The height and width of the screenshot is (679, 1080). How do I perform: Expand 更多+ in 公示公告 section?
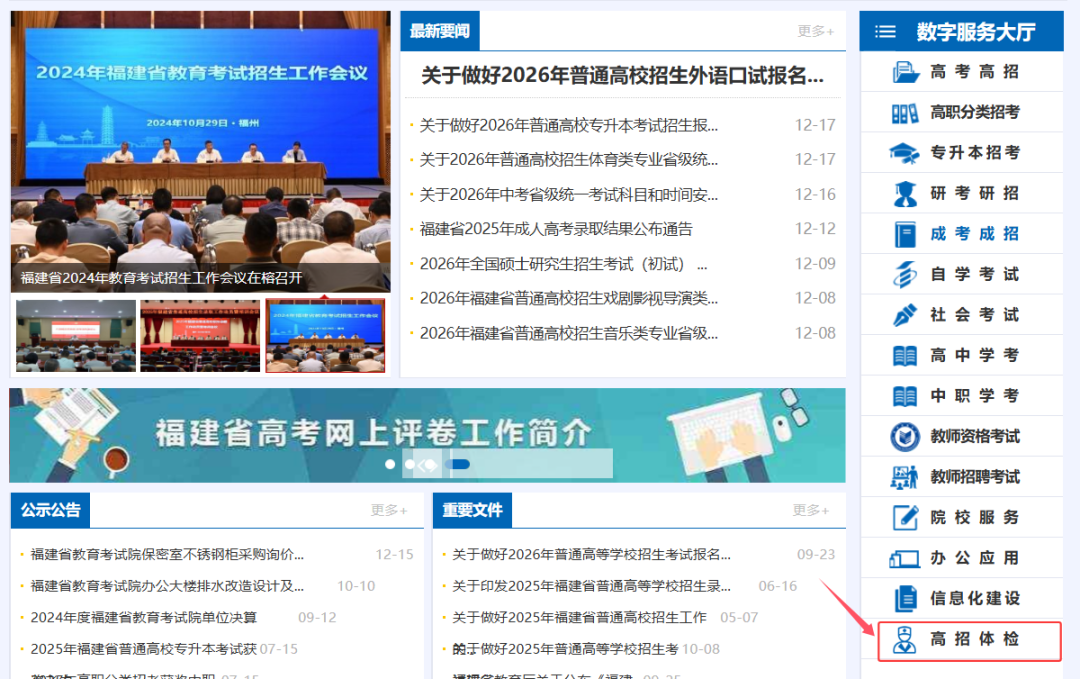coord(388,510)
